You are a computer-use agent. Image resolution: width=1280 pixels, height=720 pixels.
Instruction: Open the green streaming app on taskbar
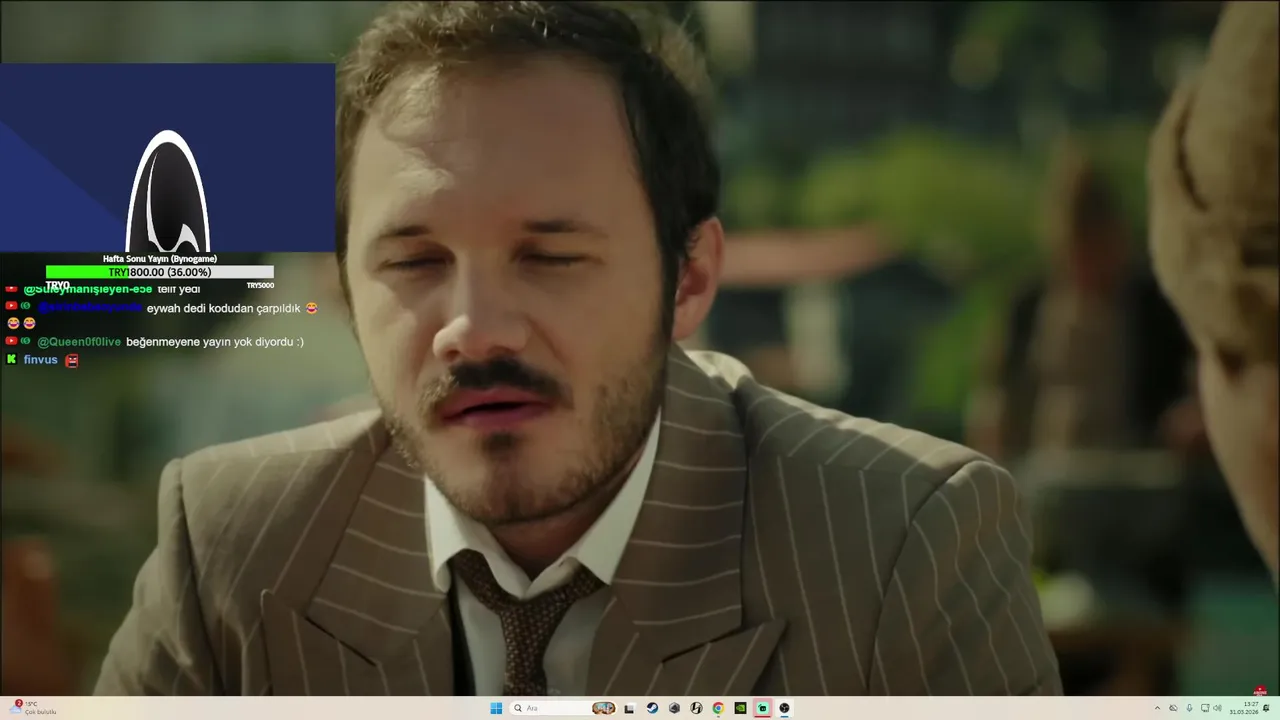point(762,708)
